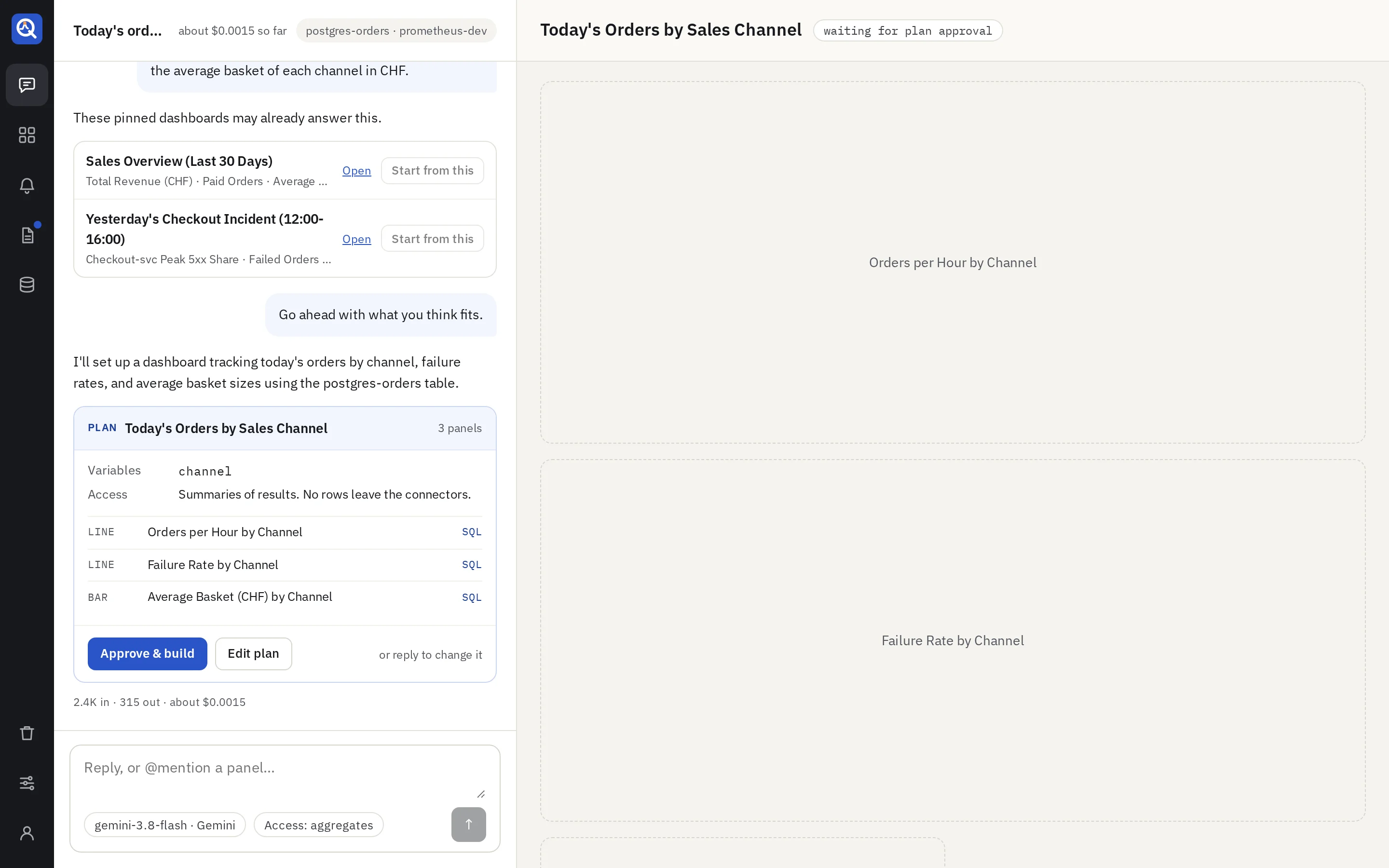Open the reports document sidebar icon
The width and height of the screenshot is (1389, 868).
coord(27,235)
